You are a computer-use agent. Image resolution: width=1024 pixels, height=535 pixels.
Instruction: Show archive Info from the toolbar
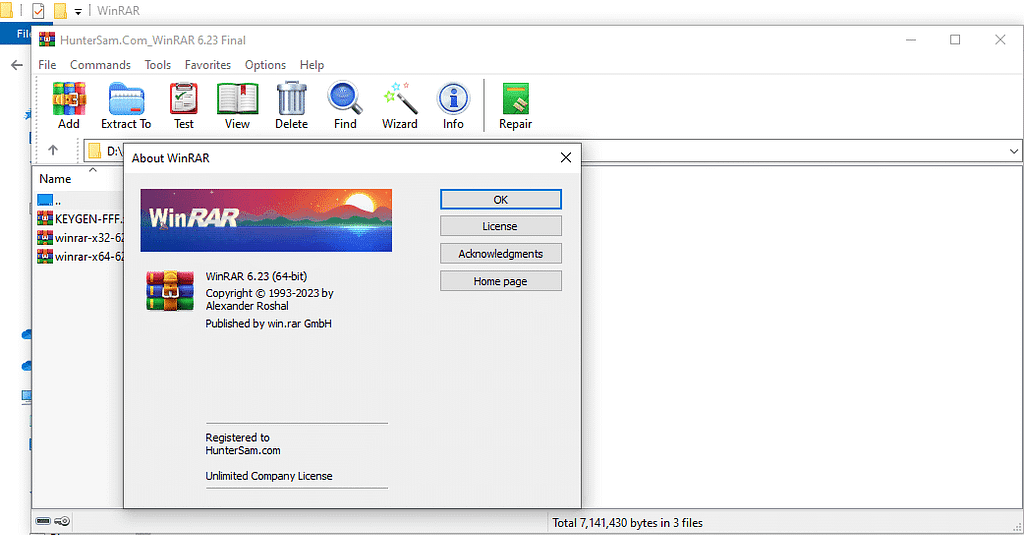pyautogui.click(x=453, y=106)
